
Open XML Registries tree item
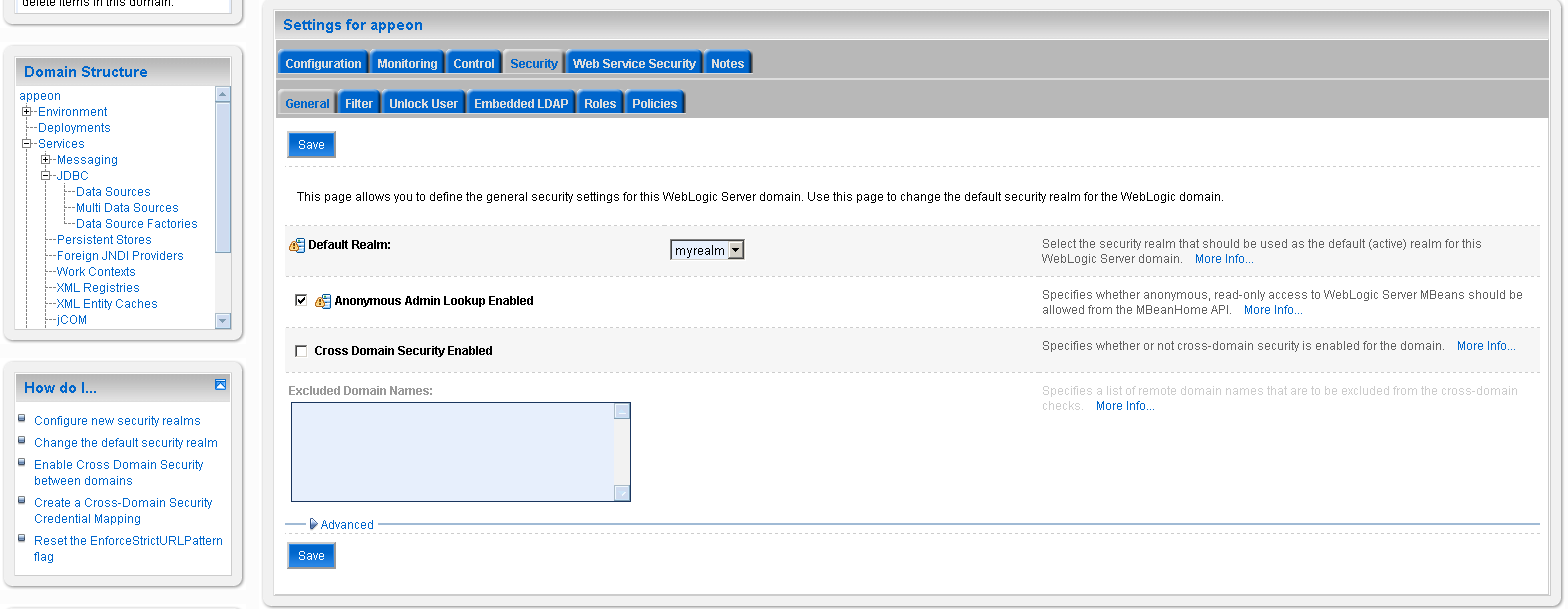coord(98,288)
